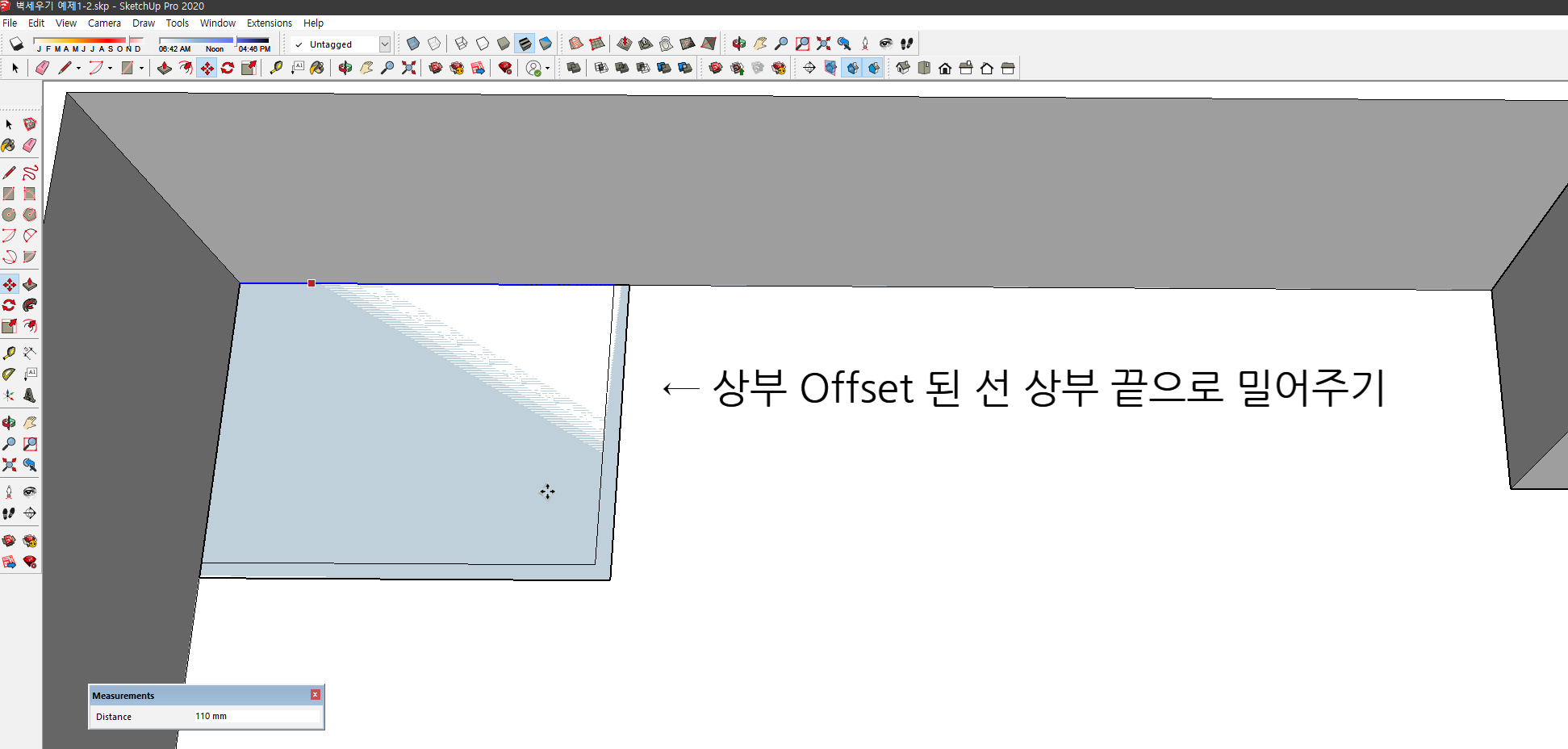The width and height of the screenshot is (1568, 749).
Task: Toggle X-ray face style
Action: pyautogui.click(x=412, y=44)
